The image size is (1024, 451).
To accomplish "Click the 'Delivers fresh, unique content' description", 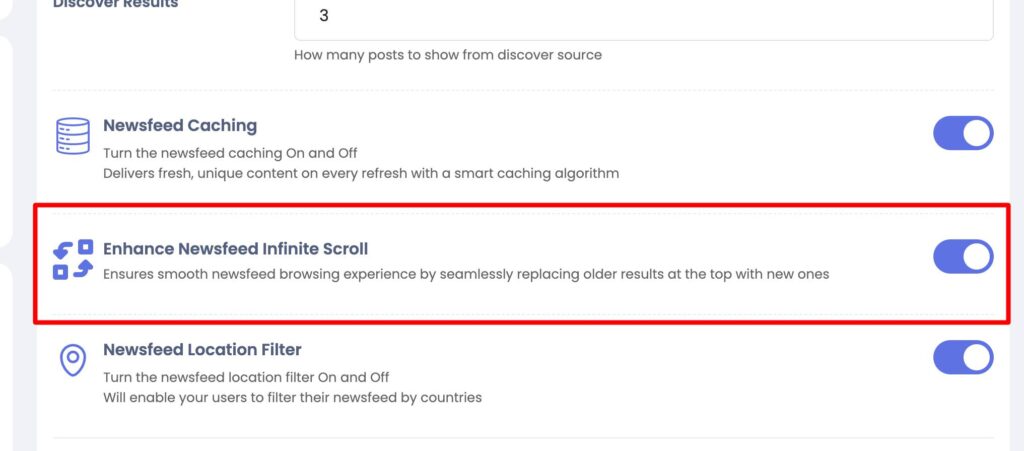I will click(x=361, y=174).
